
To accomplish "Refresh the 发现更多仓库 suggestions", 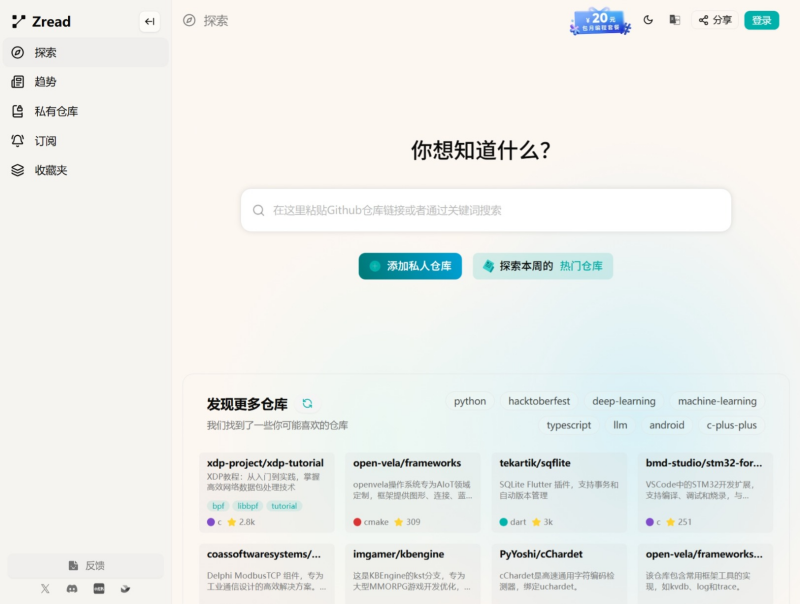I will tap(307, 404).
